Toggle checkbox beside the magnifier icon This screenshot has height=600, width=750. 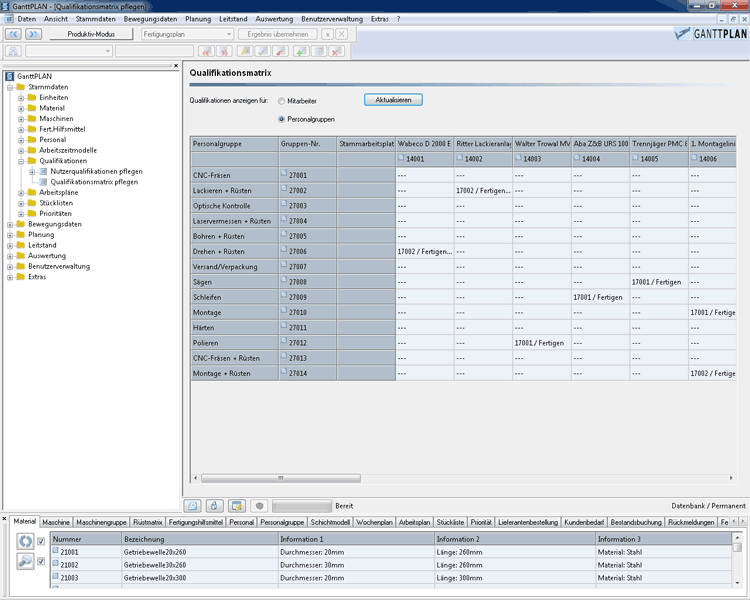(41, 561)
